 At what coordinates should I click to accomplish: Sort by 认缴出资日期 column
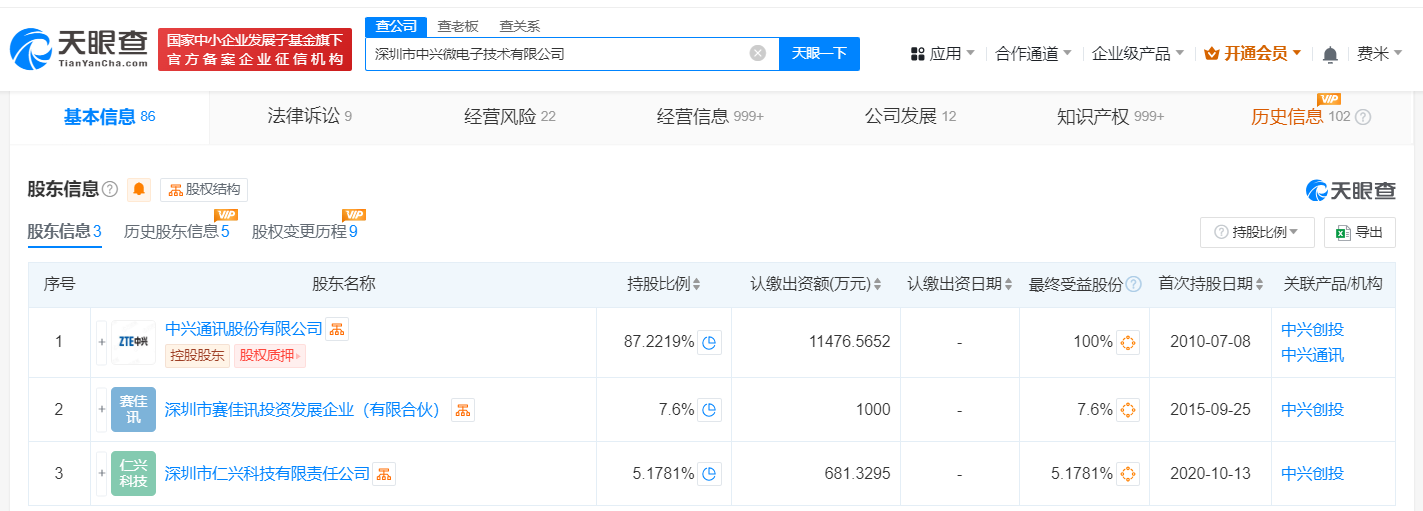coord(1009,285)
